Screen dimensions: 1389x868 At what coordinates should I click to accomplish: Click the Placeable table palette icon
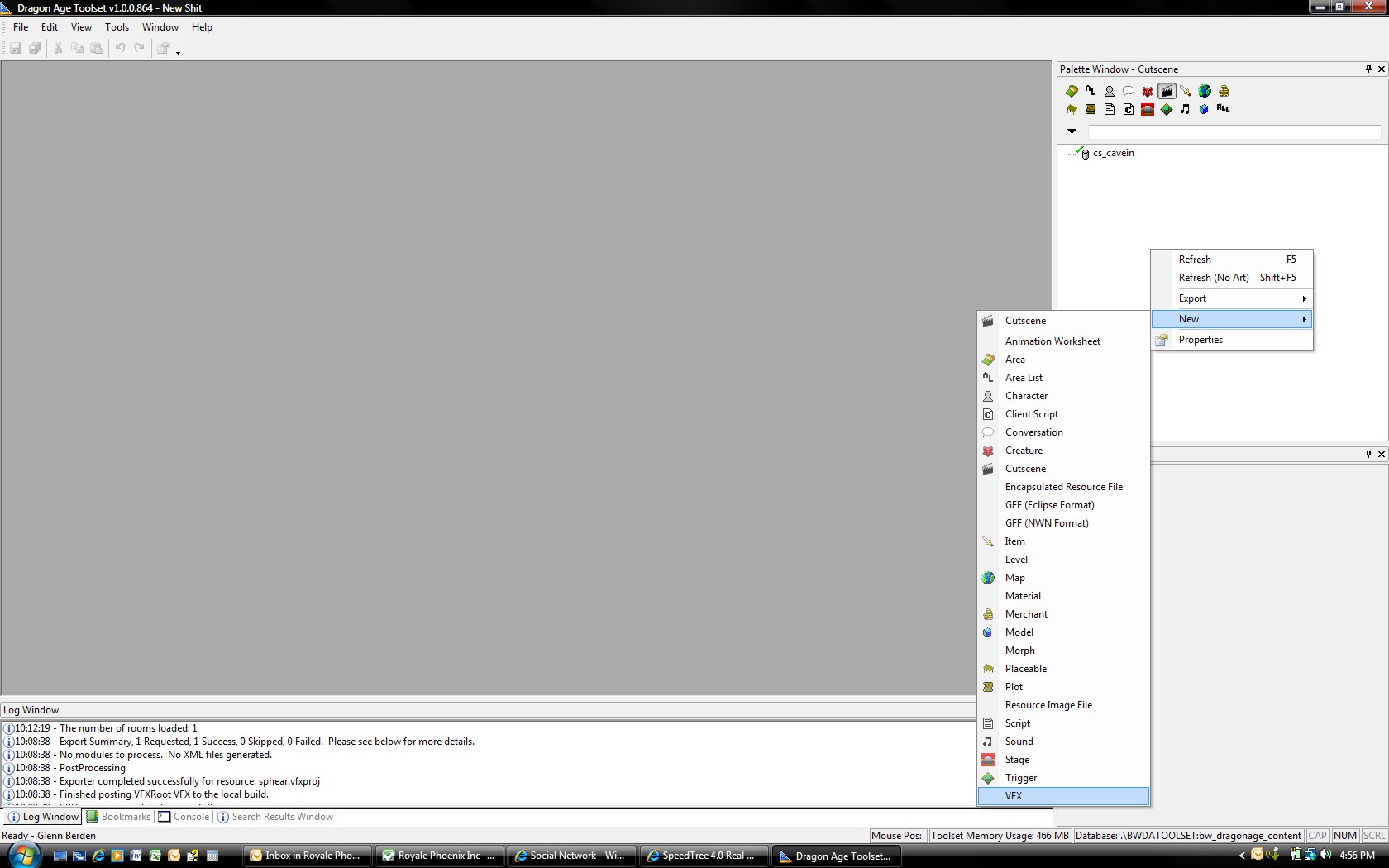coord(1072,110)
